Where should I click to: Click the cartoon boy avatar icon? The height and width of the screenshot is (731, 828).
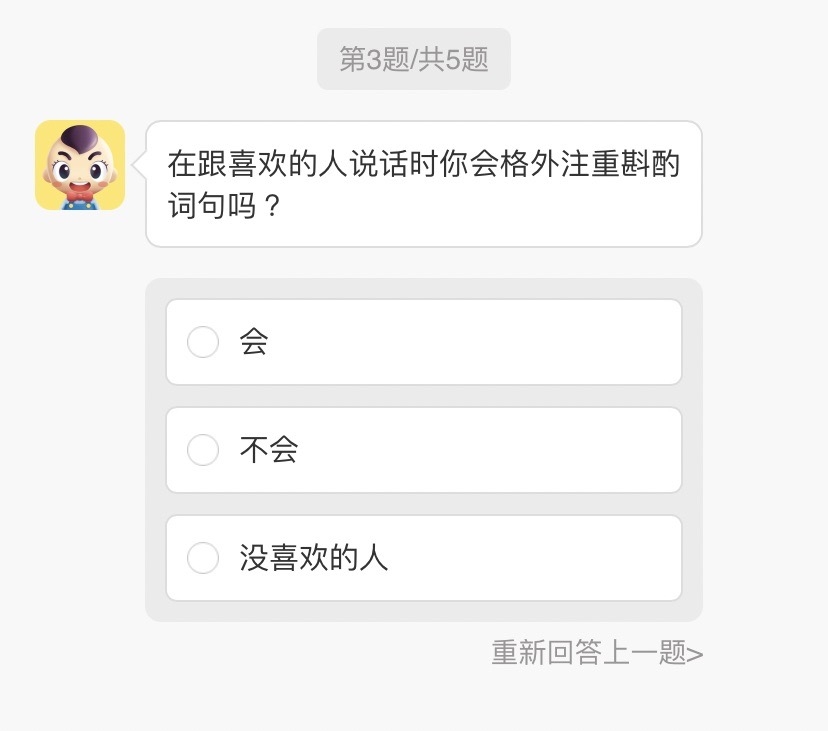point(80,166)
